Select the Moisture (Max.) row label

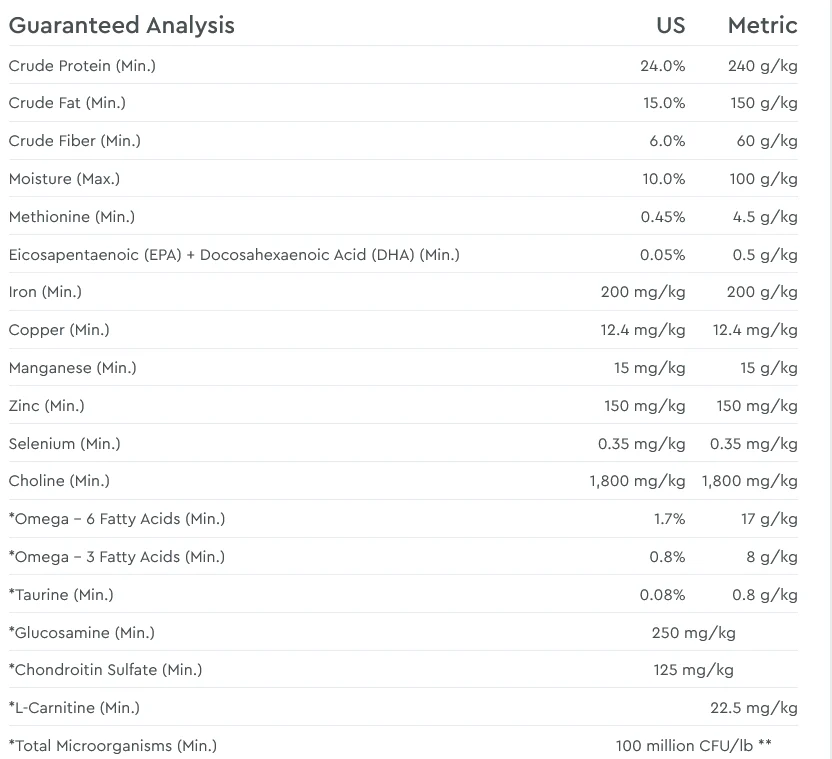click(64, 179)
